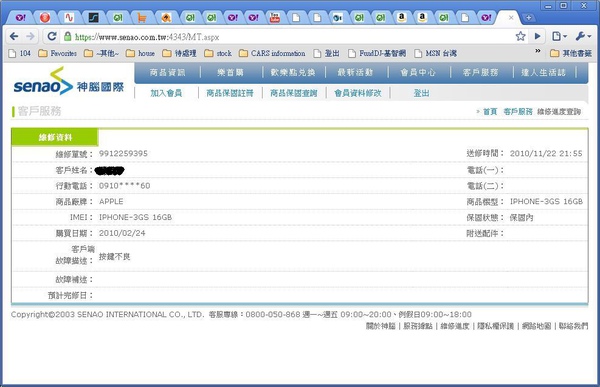Viewport: 600px width, 387px height.
Task: Select warranty status 保固內
Action: point(522,217)
